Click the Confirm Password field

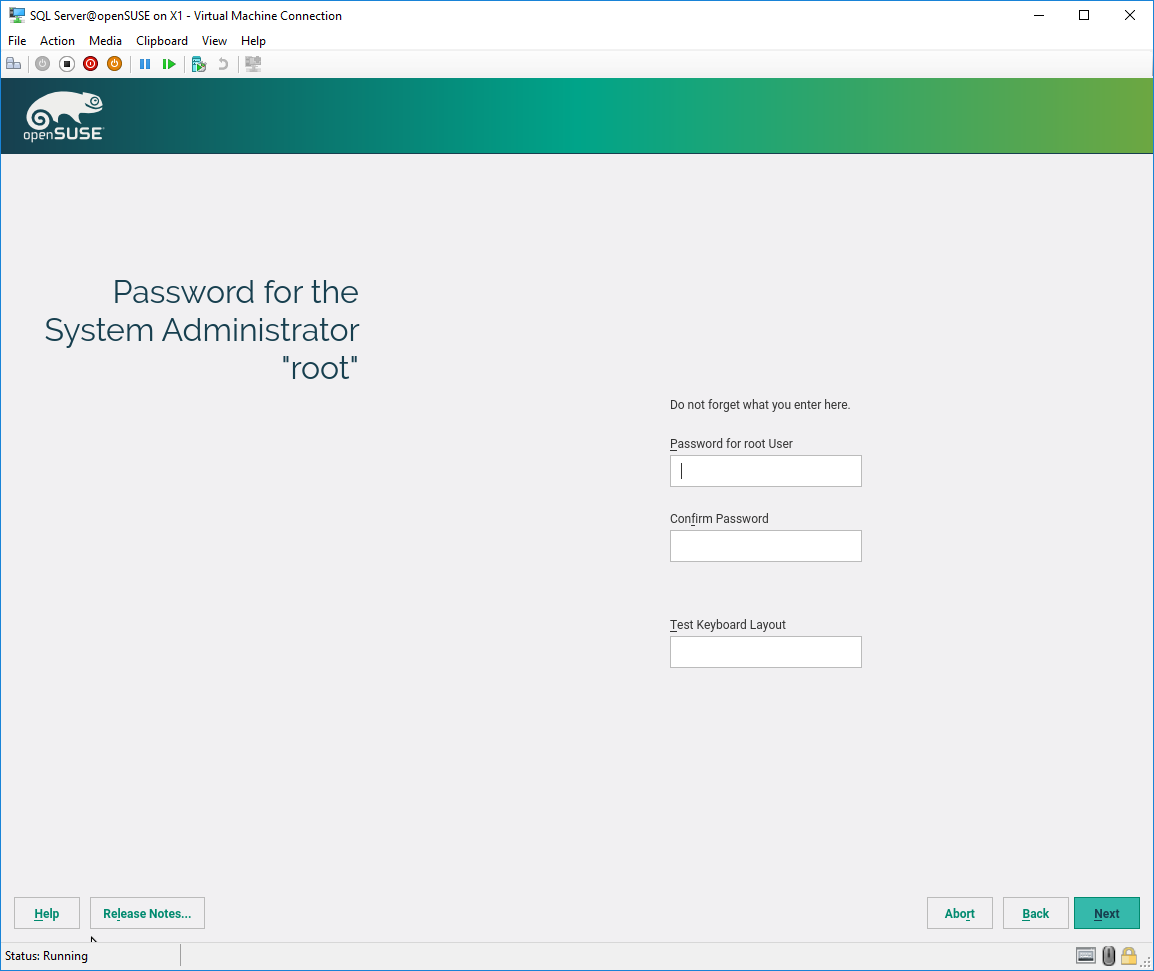765,546
